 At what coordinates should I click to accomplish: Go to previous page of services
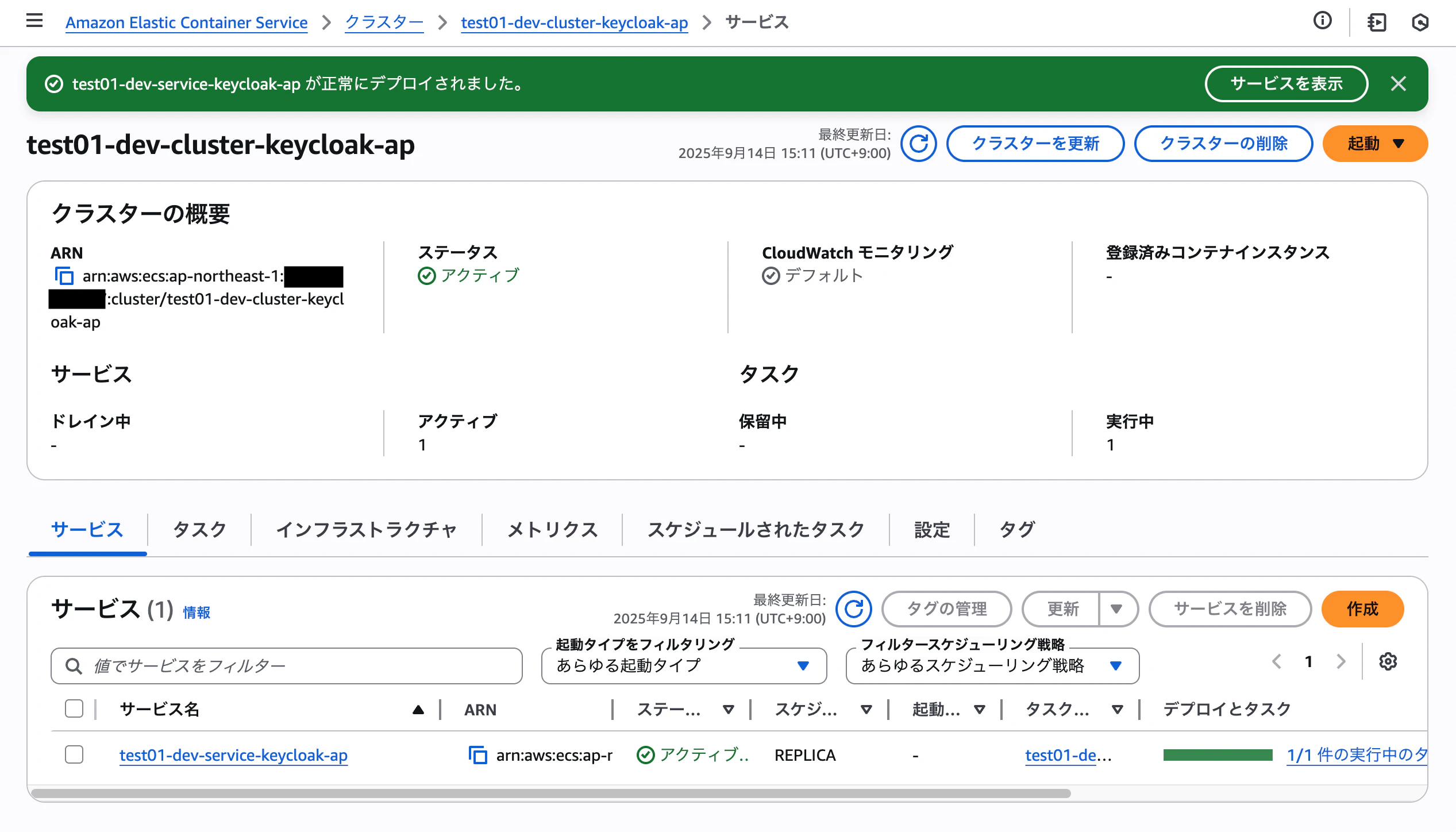coord(1276,661)
